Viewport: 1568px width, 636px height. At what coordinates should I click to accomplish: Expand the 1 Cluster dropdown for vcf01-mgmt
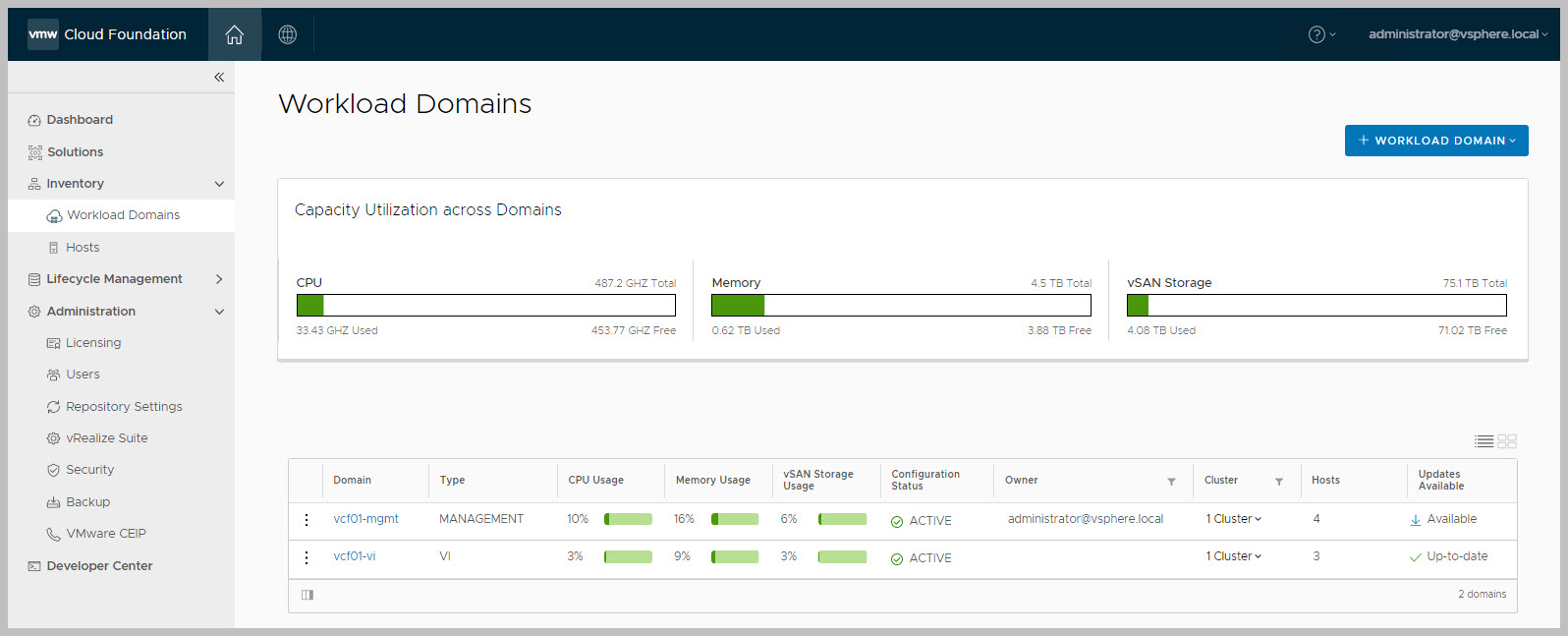tap(1234, 519)
